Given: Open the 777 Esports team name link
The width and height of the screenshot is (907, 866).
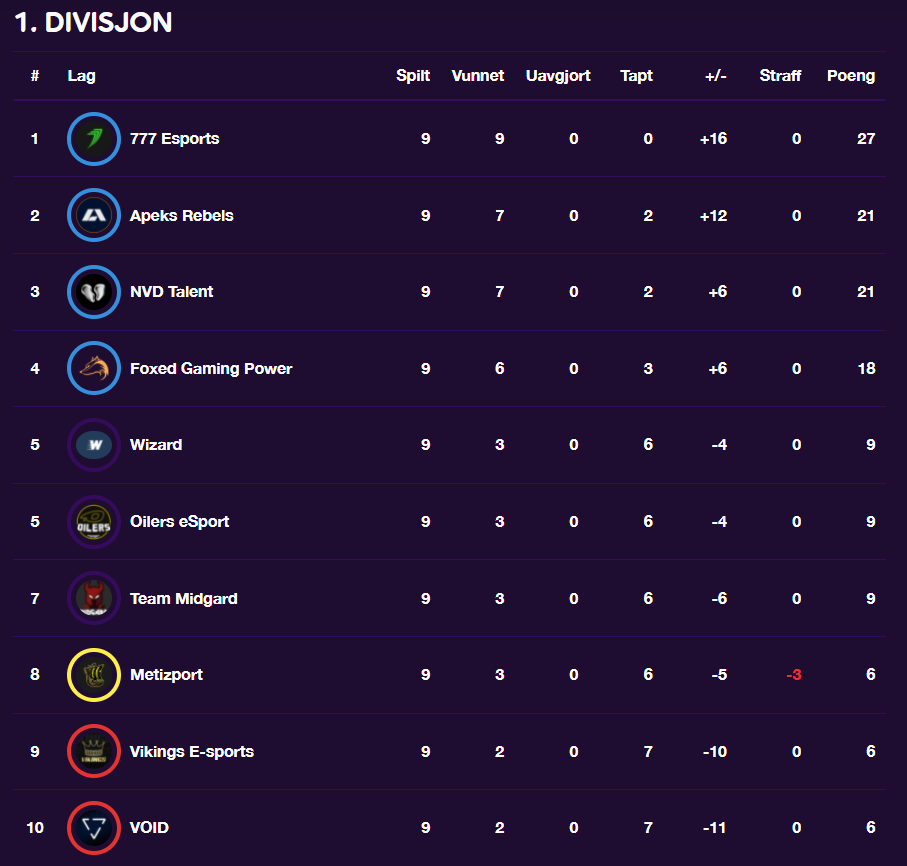Looking at the screenshot, I should point(174,139).
